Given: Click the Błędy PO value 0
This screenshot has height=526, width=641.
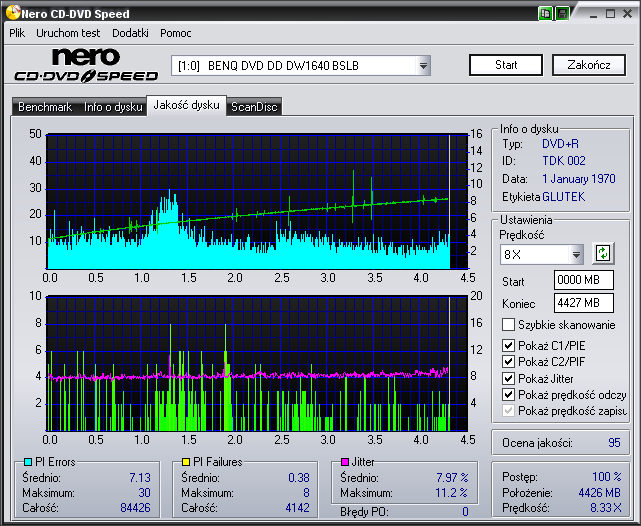Looking at the screenshot, I should point(465,512).
